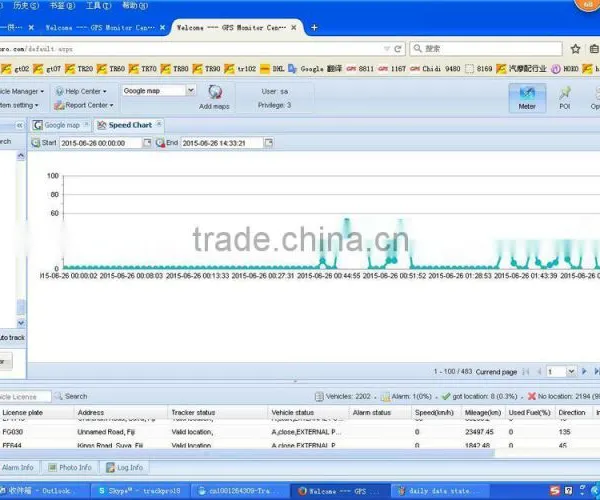Viewport: 600px width, 500px height.
Task: Open the 1167 bookmark
Action: coord(392,69)
